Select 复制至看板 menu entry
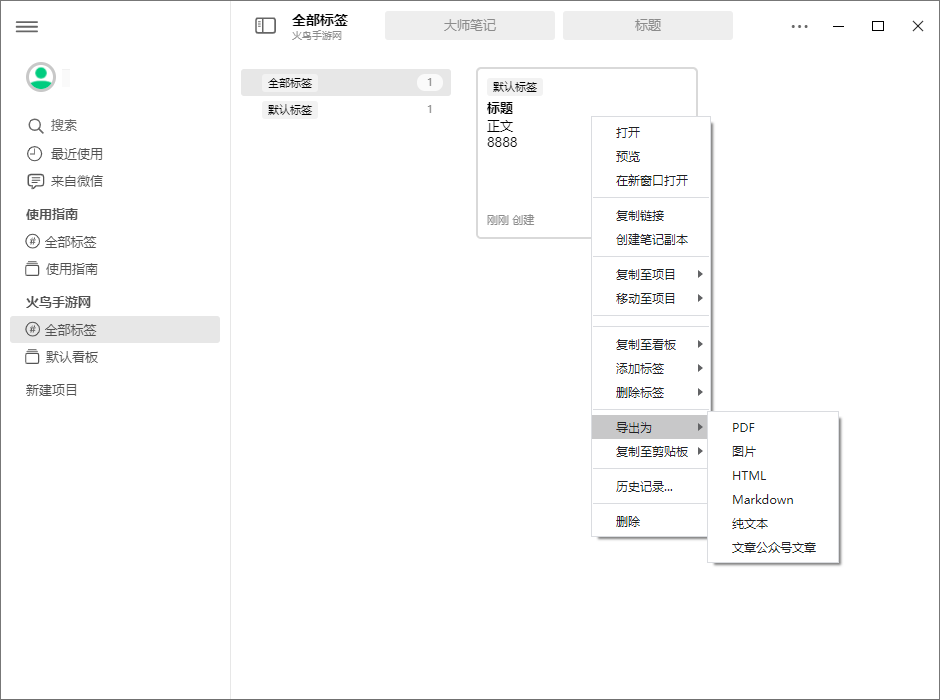Viewport: 940px width, 700px height. pos(650,345)
